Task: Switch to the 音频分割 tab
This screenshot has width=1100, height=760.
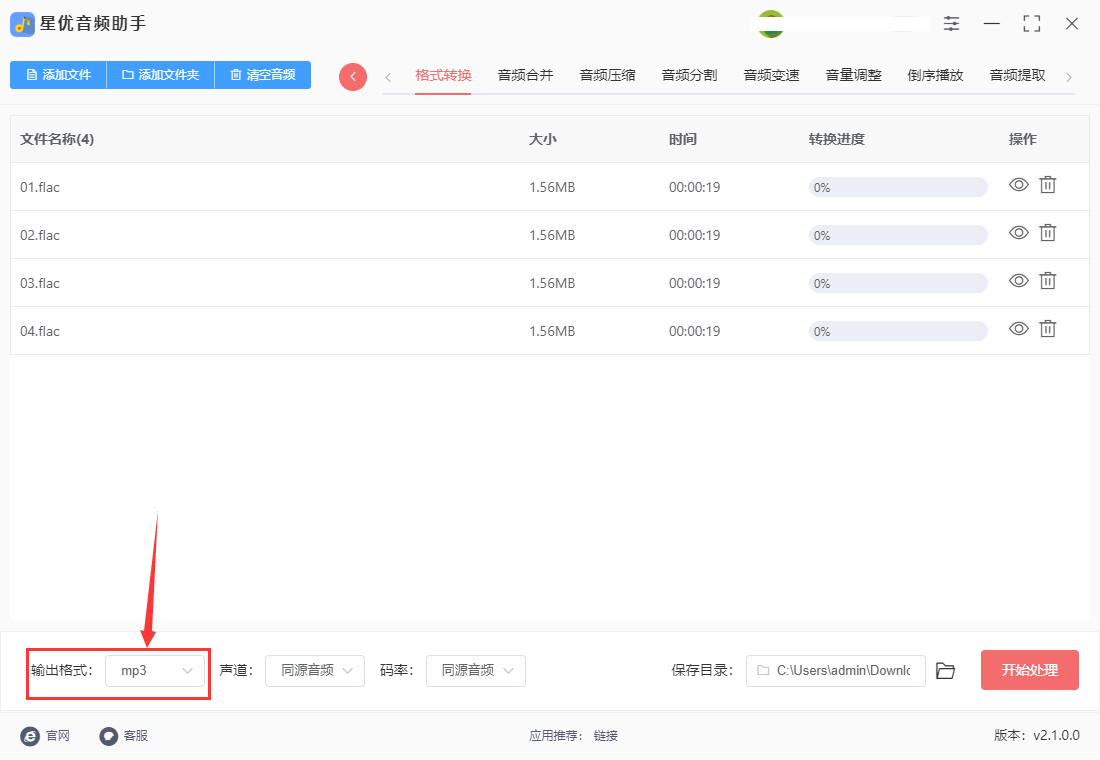Action: (689, 75)
